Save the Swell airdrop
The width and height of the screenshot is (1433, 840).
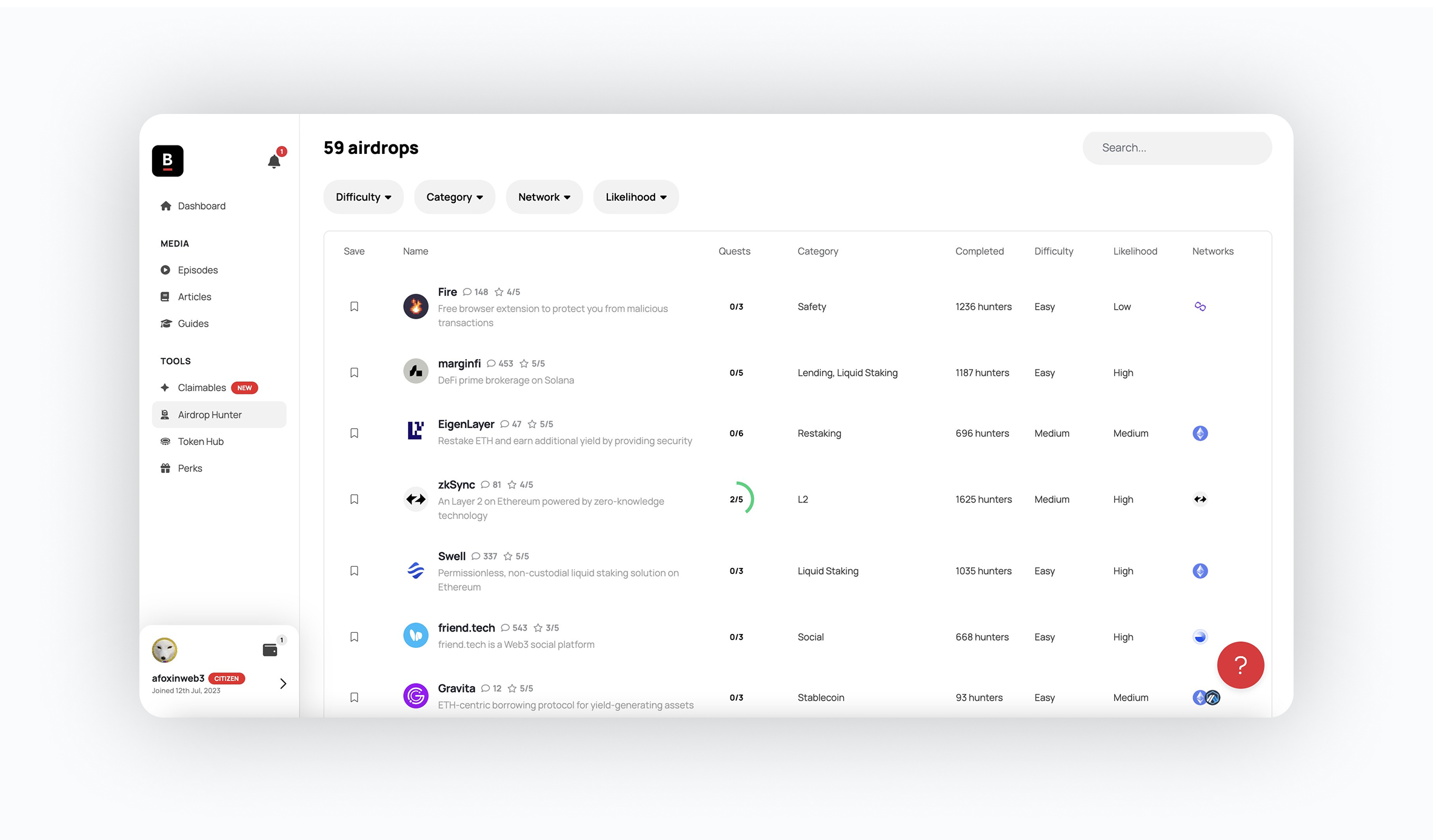(x=354, y=571)
